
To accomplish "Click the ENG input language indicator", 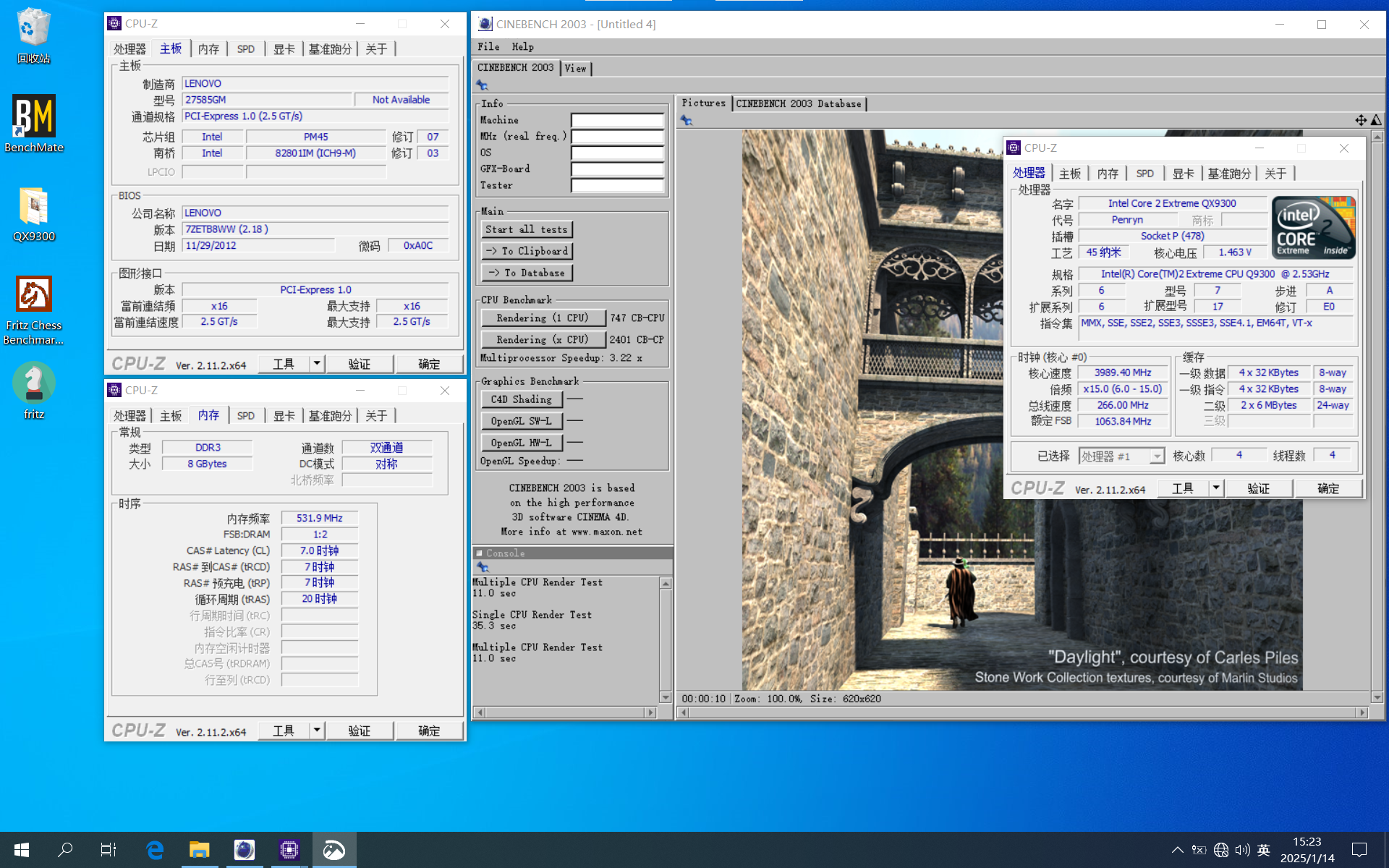I will [x=1264, y=850].
